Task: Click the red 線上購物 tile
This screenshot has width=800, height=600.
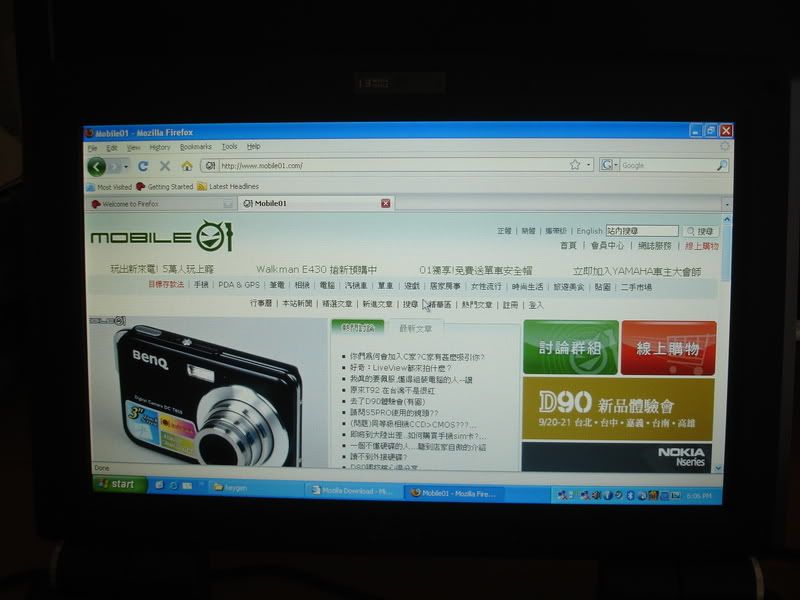Action: point(668,348)
